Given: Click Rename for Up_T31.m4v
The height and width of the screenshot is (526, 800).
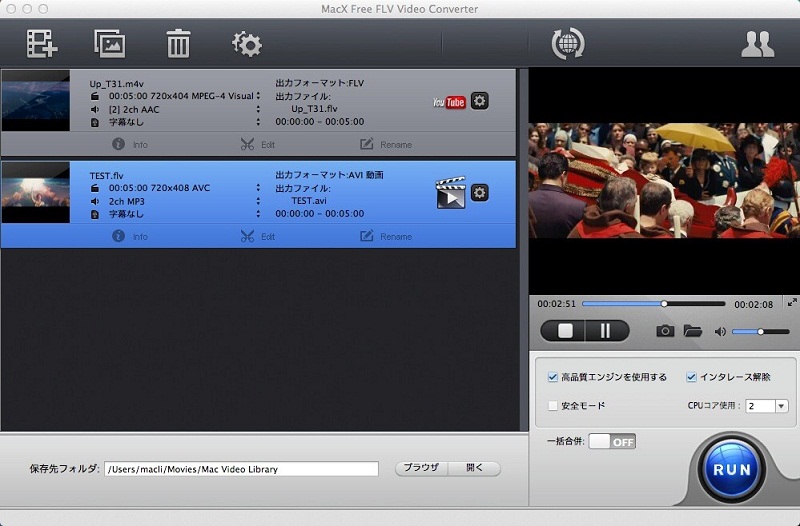Looking at the screenshot, I should click(386, 144).
